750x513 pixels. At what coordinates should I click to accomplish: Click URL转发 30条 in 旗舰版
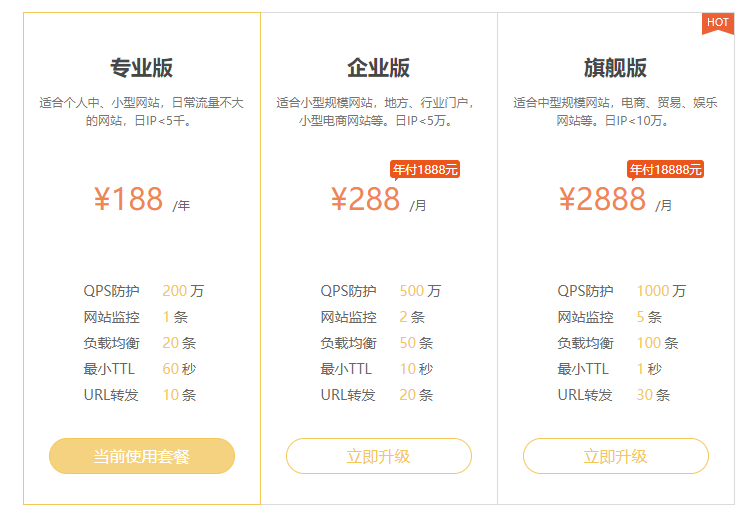tap(616, 395)
